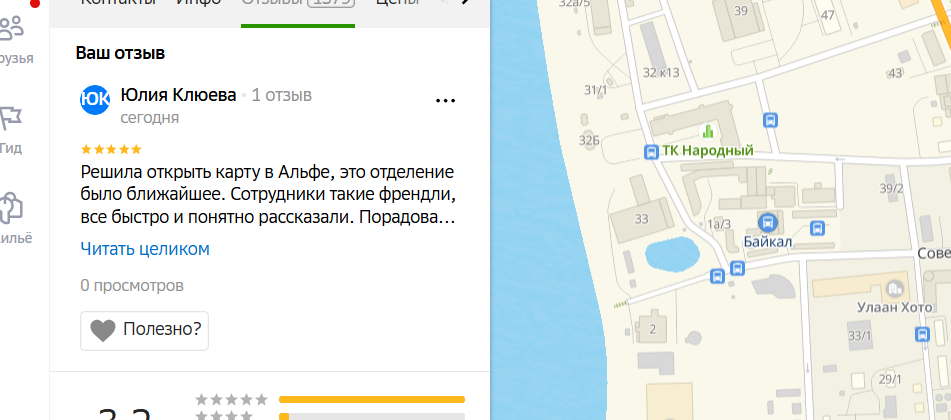Viewport: 951px width, 420px height.
Task: Click the Полезно? button
Action: click(x=144, y=331)
